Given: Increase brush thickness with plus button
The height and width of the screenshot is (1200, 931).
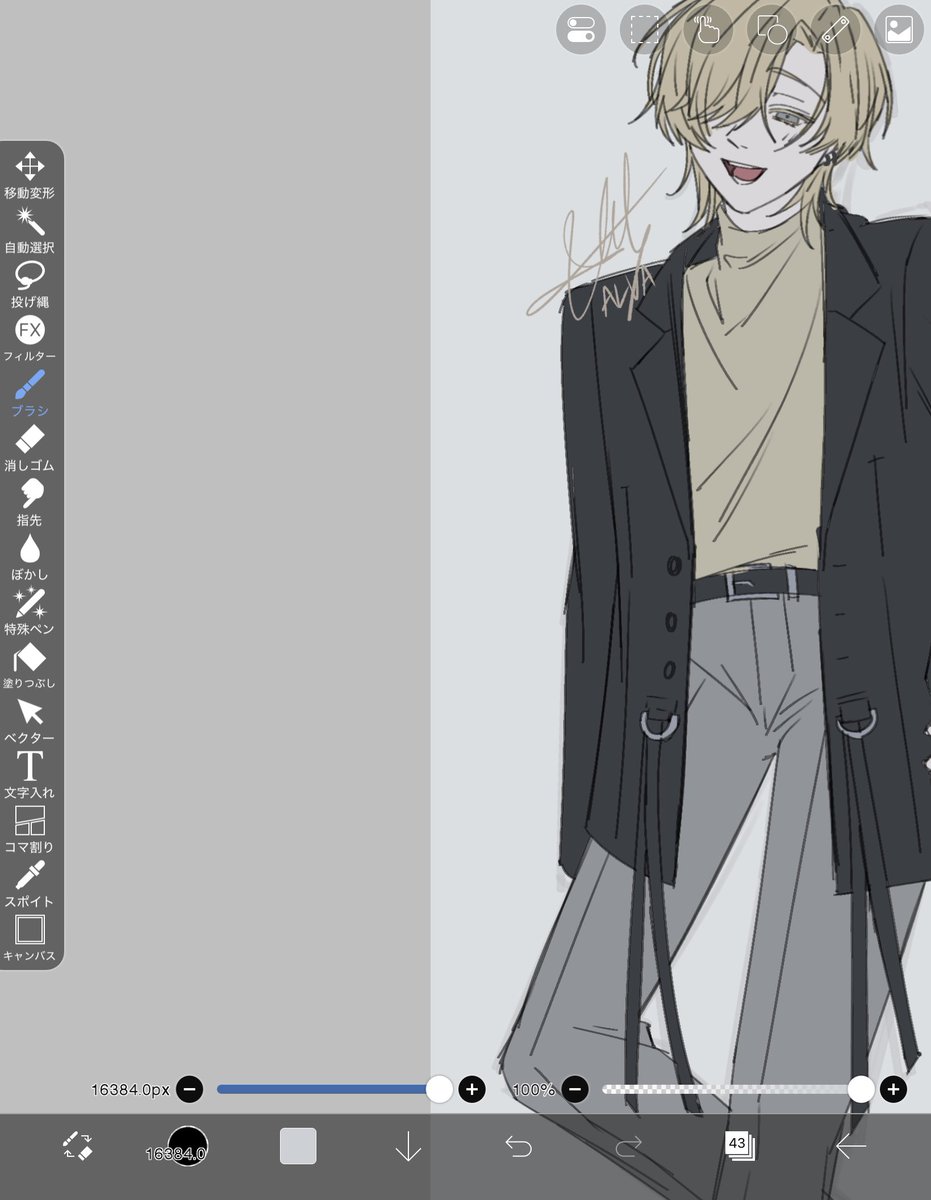Looking at the screenshot, I should point(472,1089).
